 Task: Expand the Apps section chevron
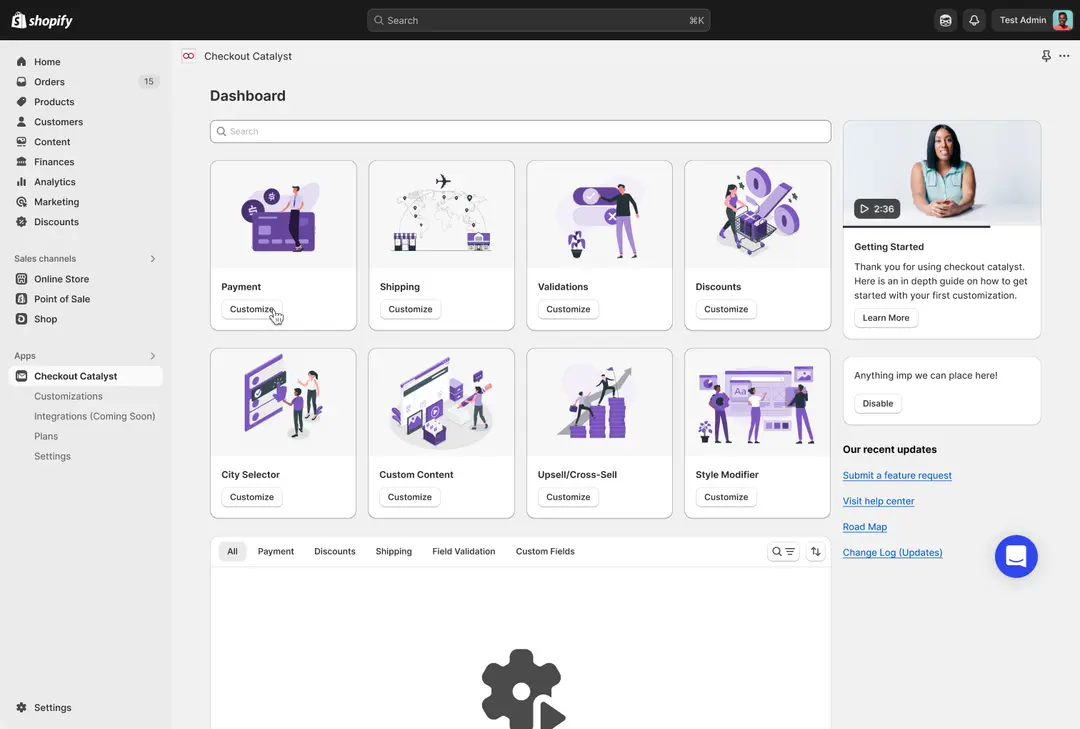[153, 356]
